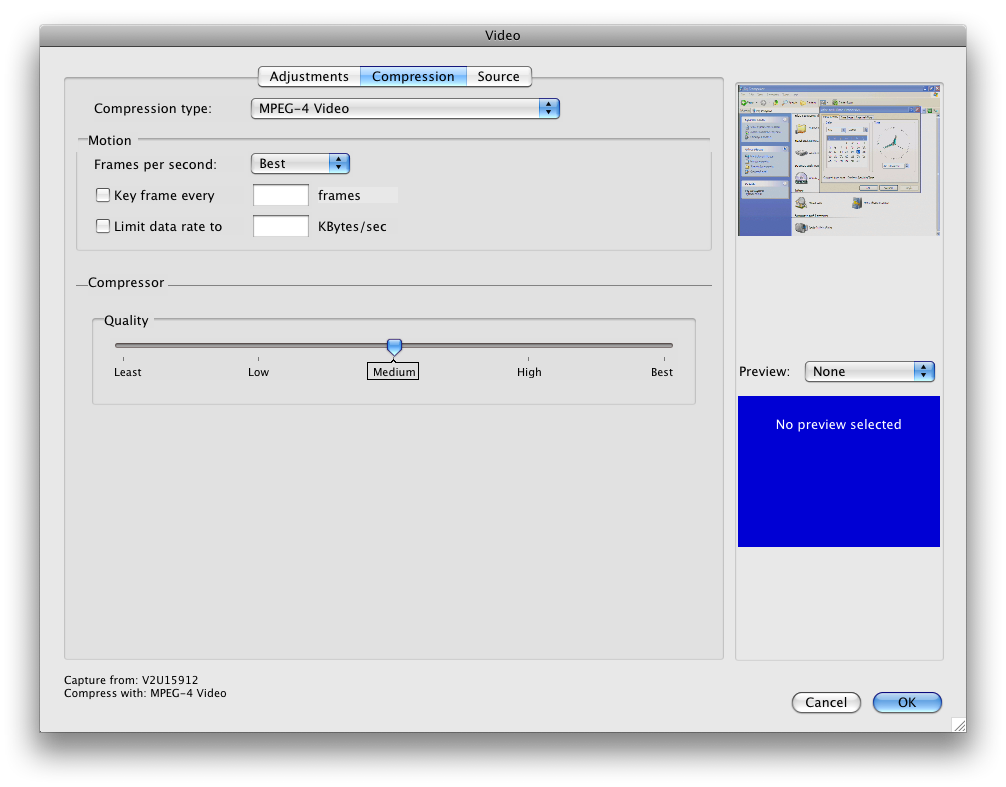Click the window resize grip corner
The width and height of the screenshot is (1006, 787).
click(958, 725)
